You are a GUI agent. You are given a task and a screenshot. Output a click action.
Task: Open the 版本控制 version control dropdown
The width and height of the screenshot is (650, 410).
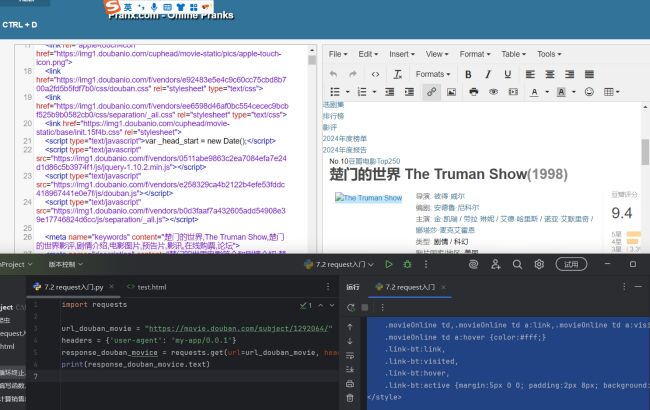click(x=65, y=264)
